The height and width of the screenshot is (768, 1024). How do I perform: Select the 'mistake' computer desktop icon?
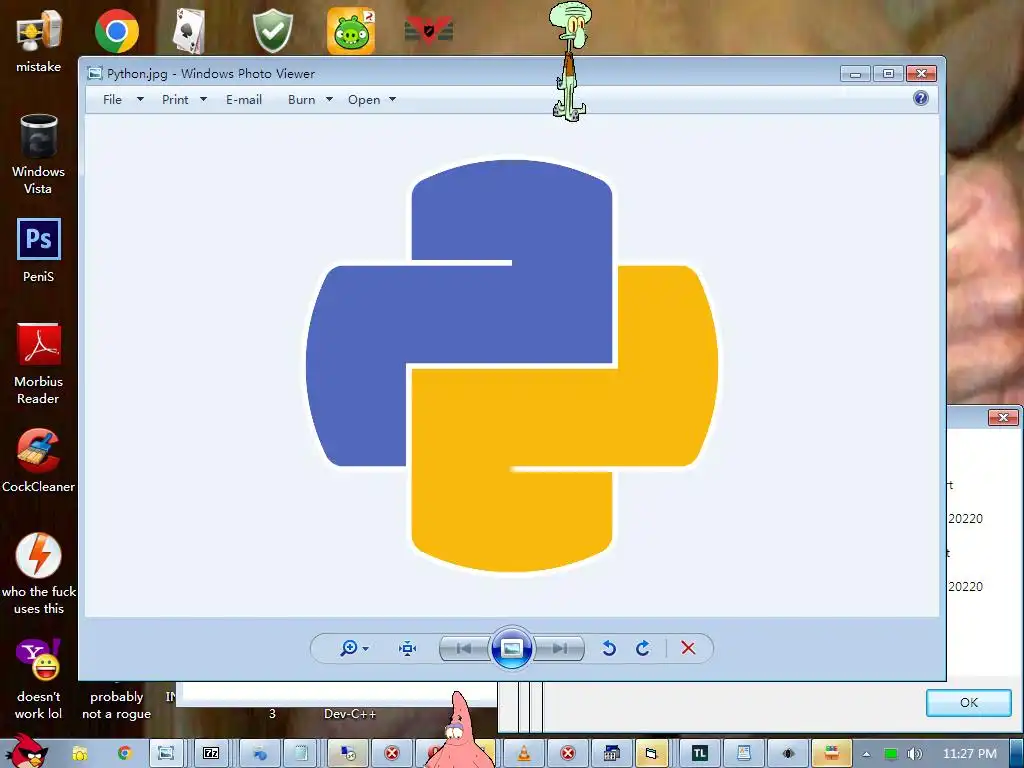coord(39,40)
